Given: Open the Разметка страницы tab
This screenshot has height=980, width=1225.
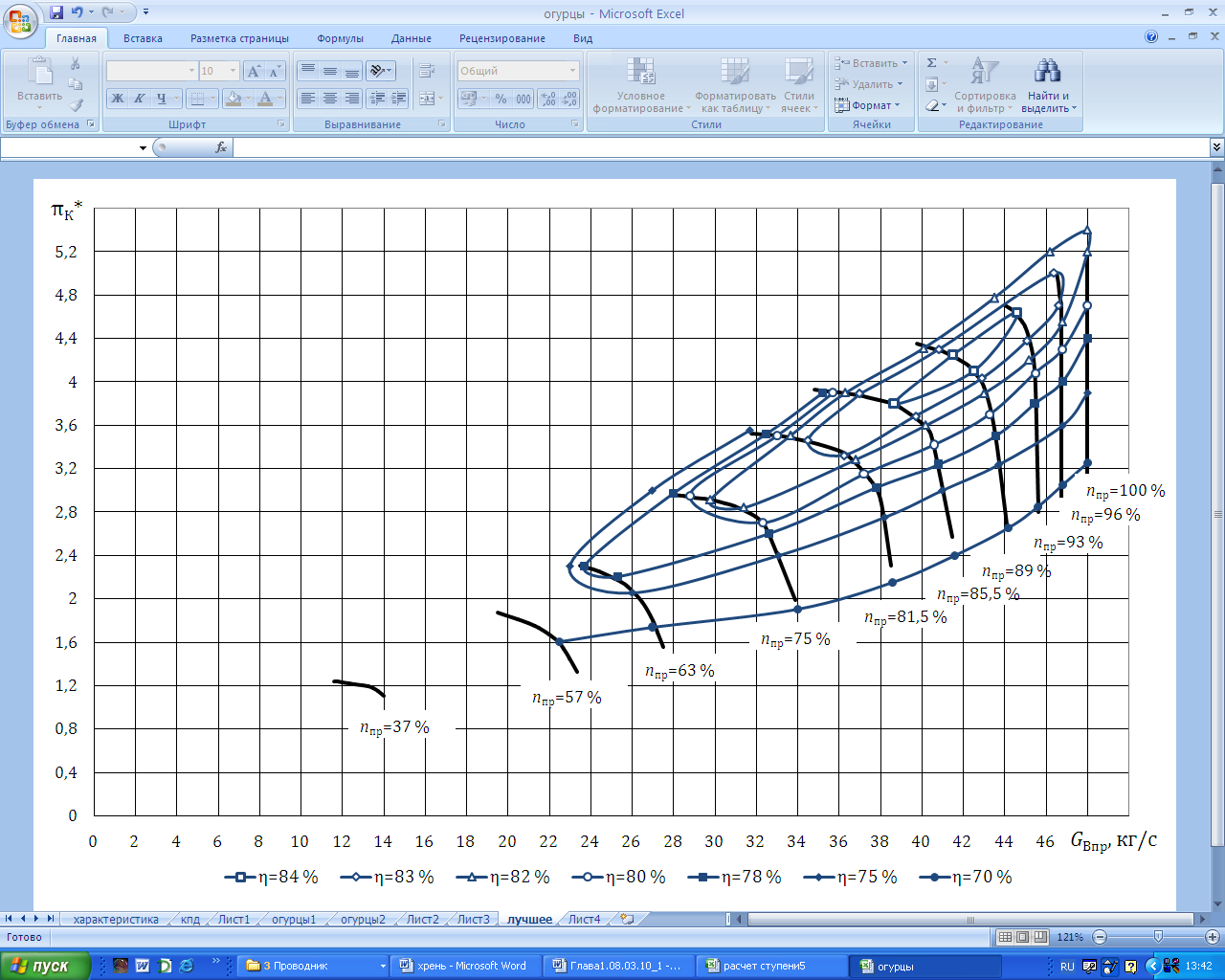Looking at the screenshot, I should (239, 38).
